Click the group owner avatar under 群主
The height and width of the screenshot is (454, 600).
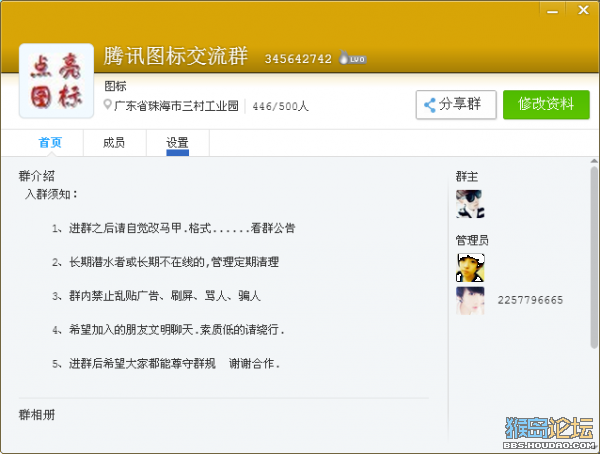pos(470,204)
